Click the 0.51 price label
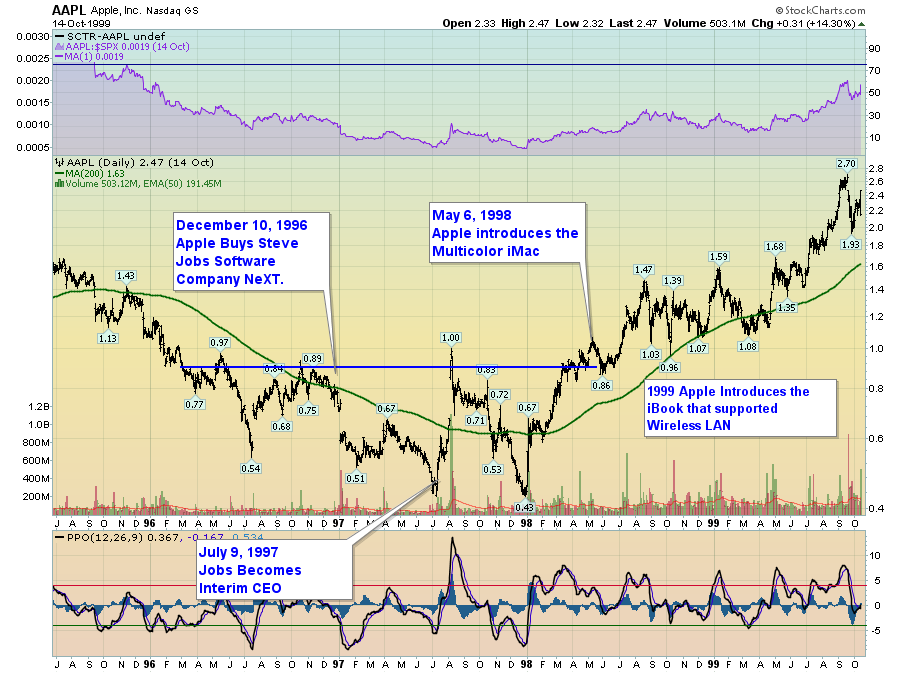 tap(355, 478)
